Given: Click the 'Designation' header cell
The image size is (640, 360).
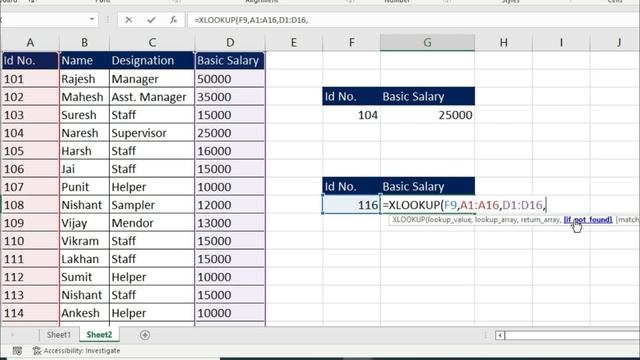Looking at the screenshot, I should pyautogui.click(x=152, y=60).
